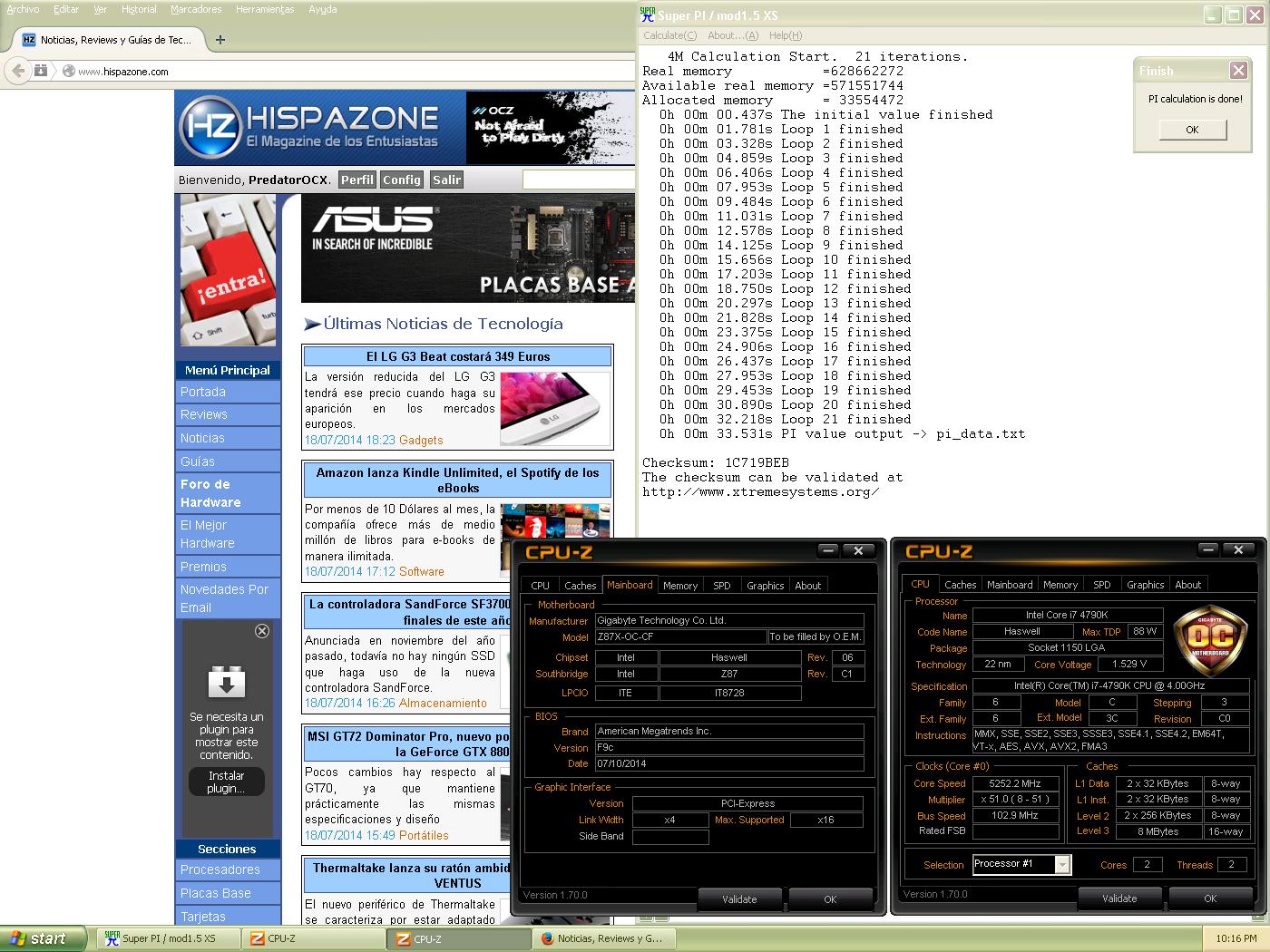This screenshot has width=1270, height=952.
Task: Click the LG G3 Beat phone thumbnail
Action: (553, 408)
